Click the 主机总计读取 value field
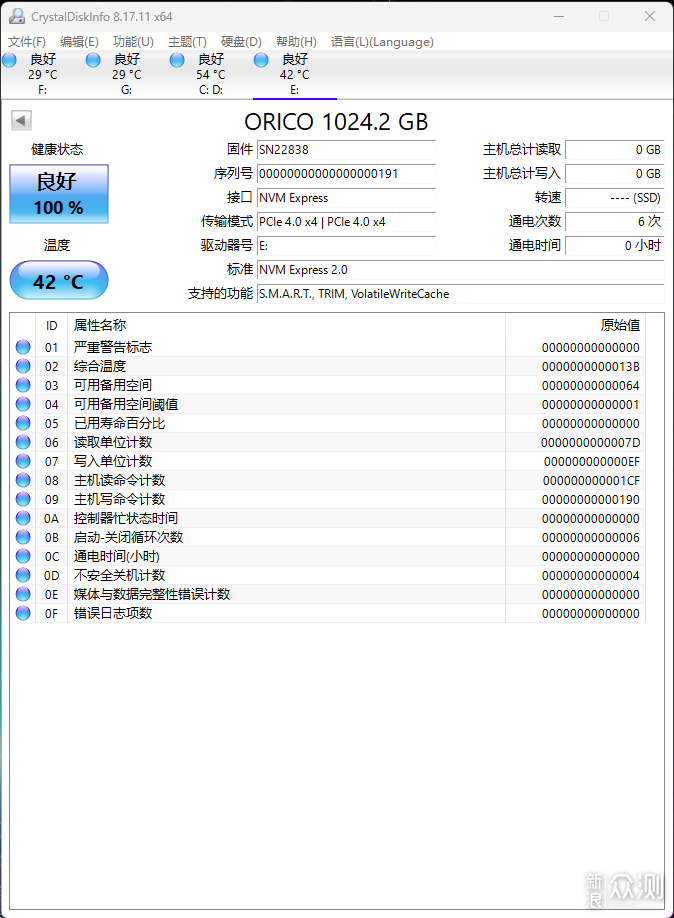The width and height of the screenshot is (674, 918). [615, 150]
